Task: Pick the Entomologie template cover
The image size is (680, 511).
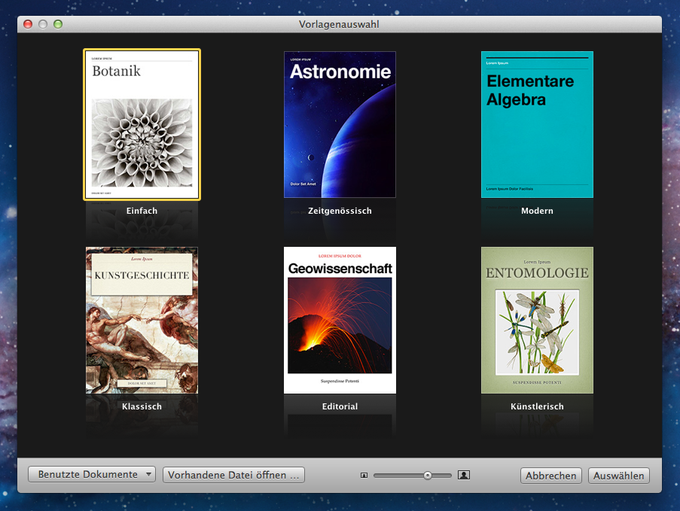Action: coord(537,321)
